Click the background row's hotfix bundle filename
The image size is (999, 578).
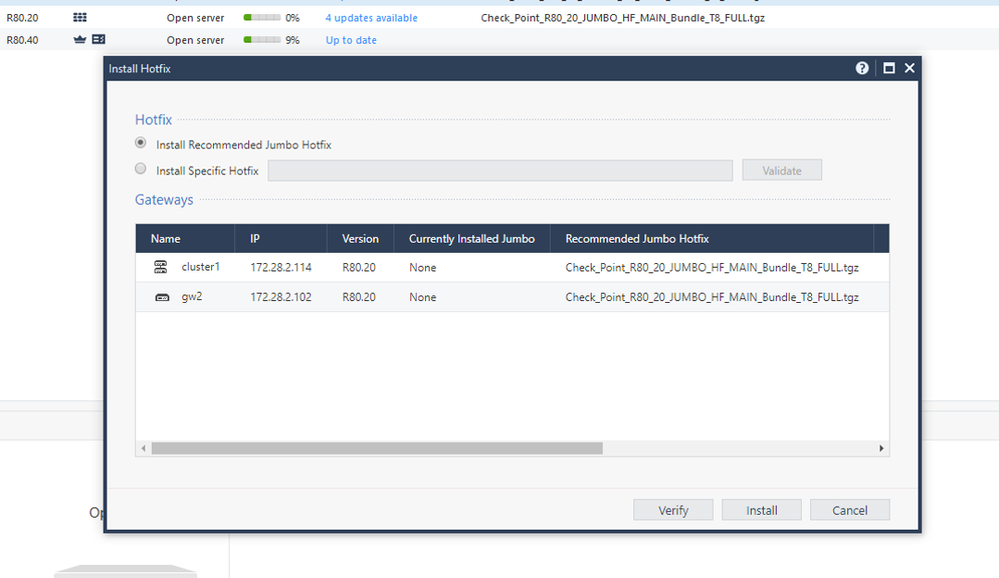click(622, 18)
